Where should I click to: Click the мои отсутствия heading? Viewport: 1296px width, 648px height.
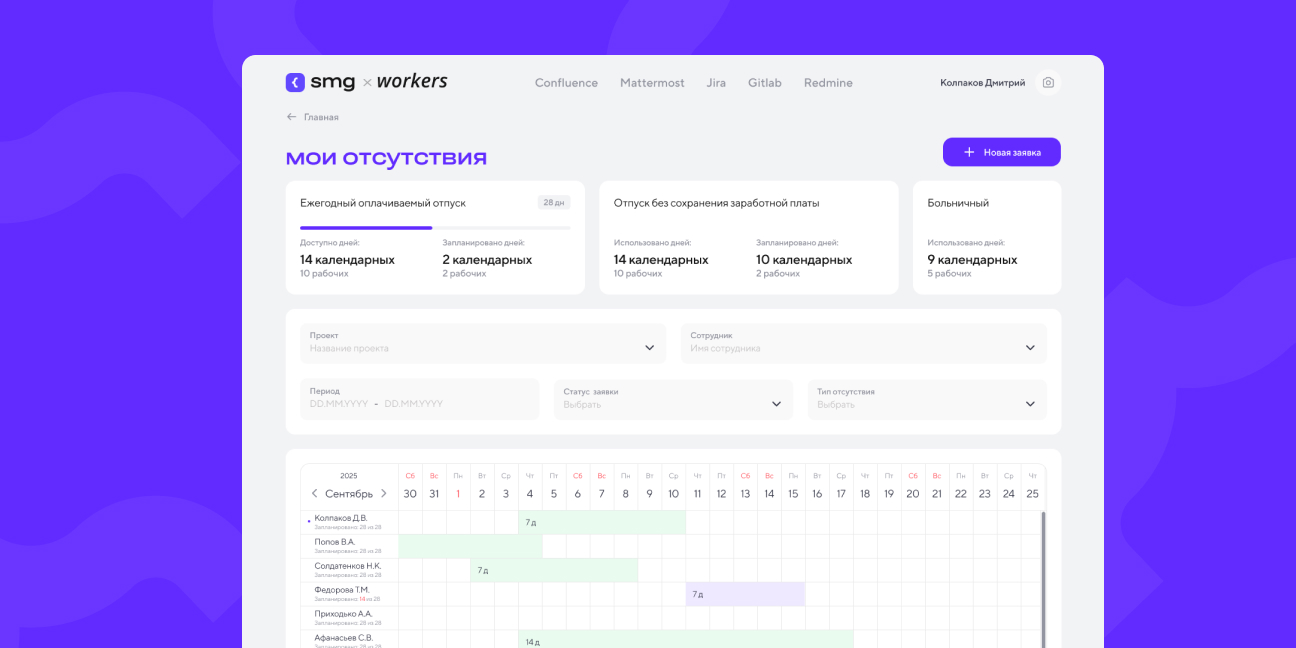tap(386, 158)
